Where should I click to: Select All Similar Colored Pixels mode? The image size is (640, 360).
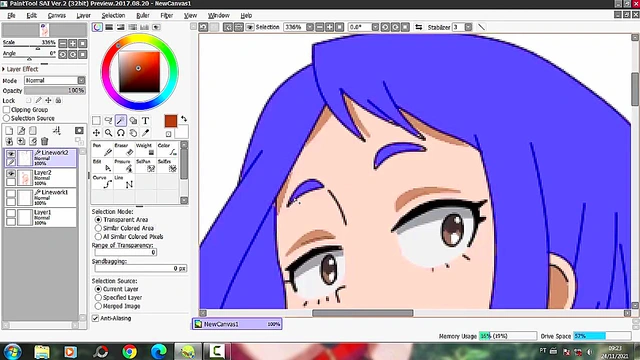click(98, 236)
